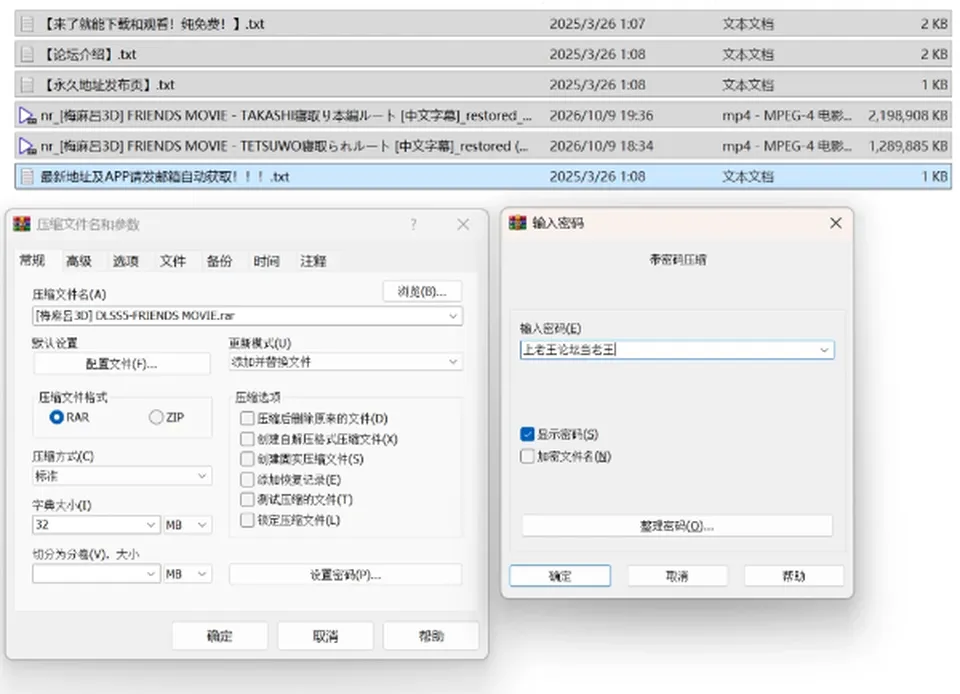Enable the 添加恢复记录(E) checkbox
The width and height of the screenshot is (960, 694).
(247, 479)
